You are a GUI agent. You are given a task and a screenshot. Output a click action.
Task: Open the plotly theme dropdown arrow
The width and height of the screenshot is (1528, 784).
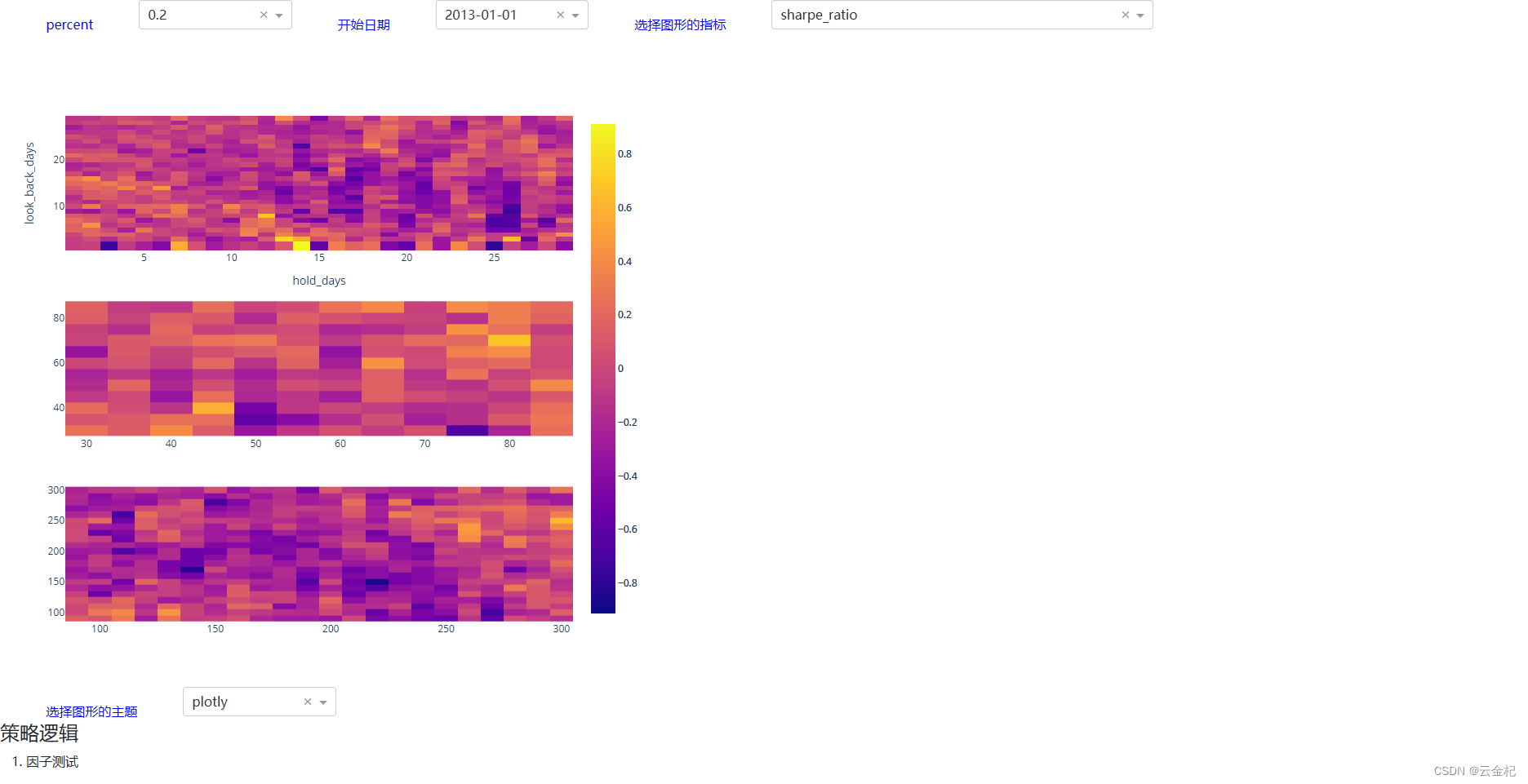[323, 702]
